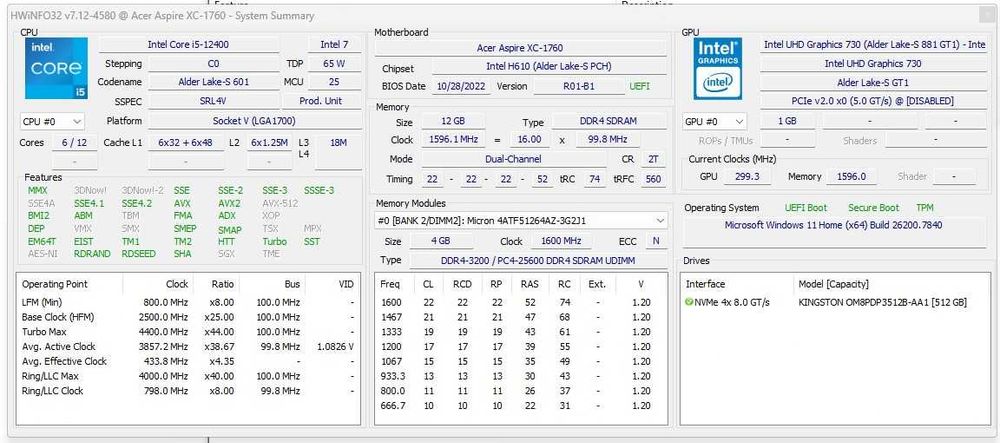This screenshot has width=1000, height=443.
Task: Click the Intel Core i5 logo
Action: (x=56, y=68)
